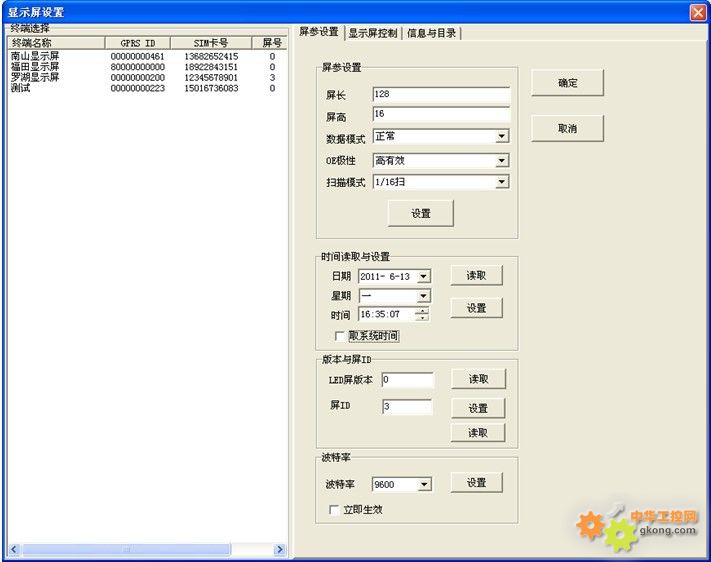The height and width of the screenshot is (562, 711).
Task: Click the GPRS ID column header
Action: [138, 43]
